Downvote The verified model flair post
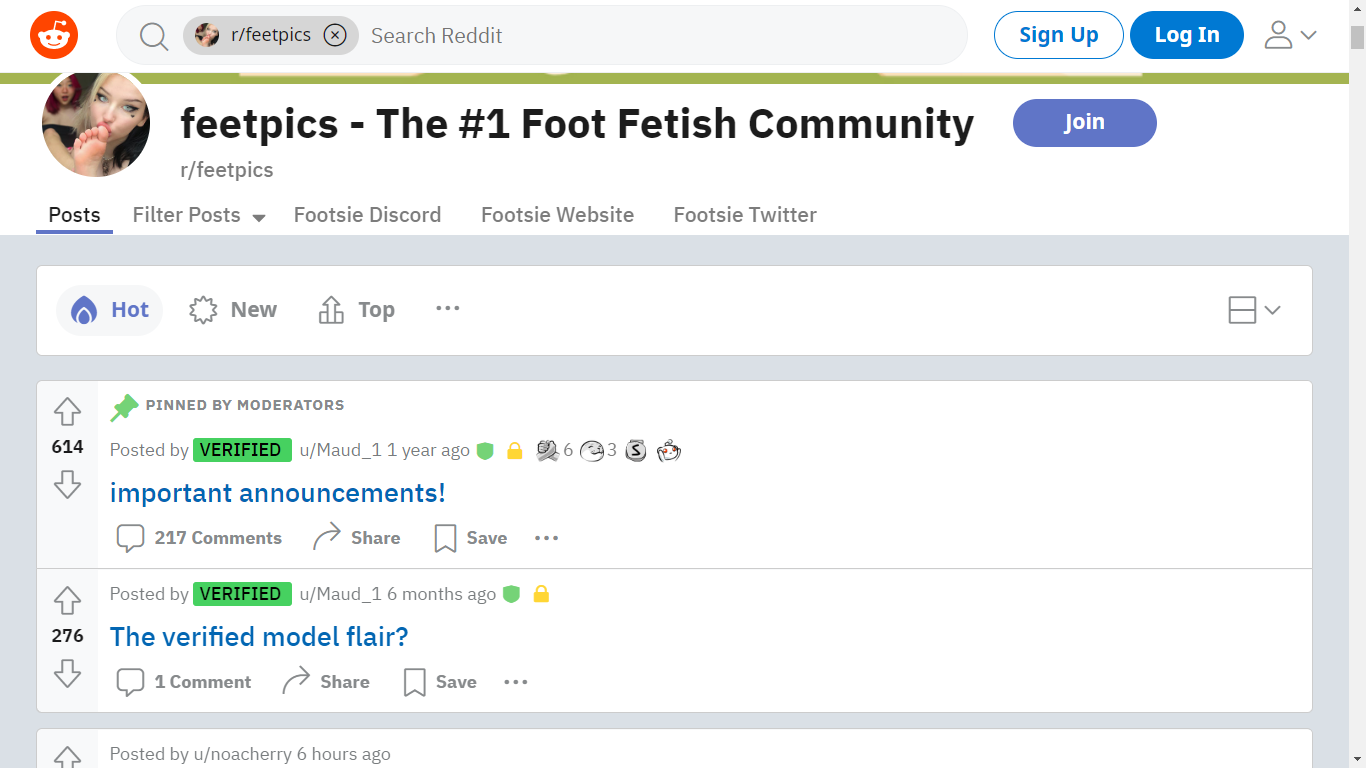Image resolution: width=1366 pixels, height=768 pixels. (67, 673)
